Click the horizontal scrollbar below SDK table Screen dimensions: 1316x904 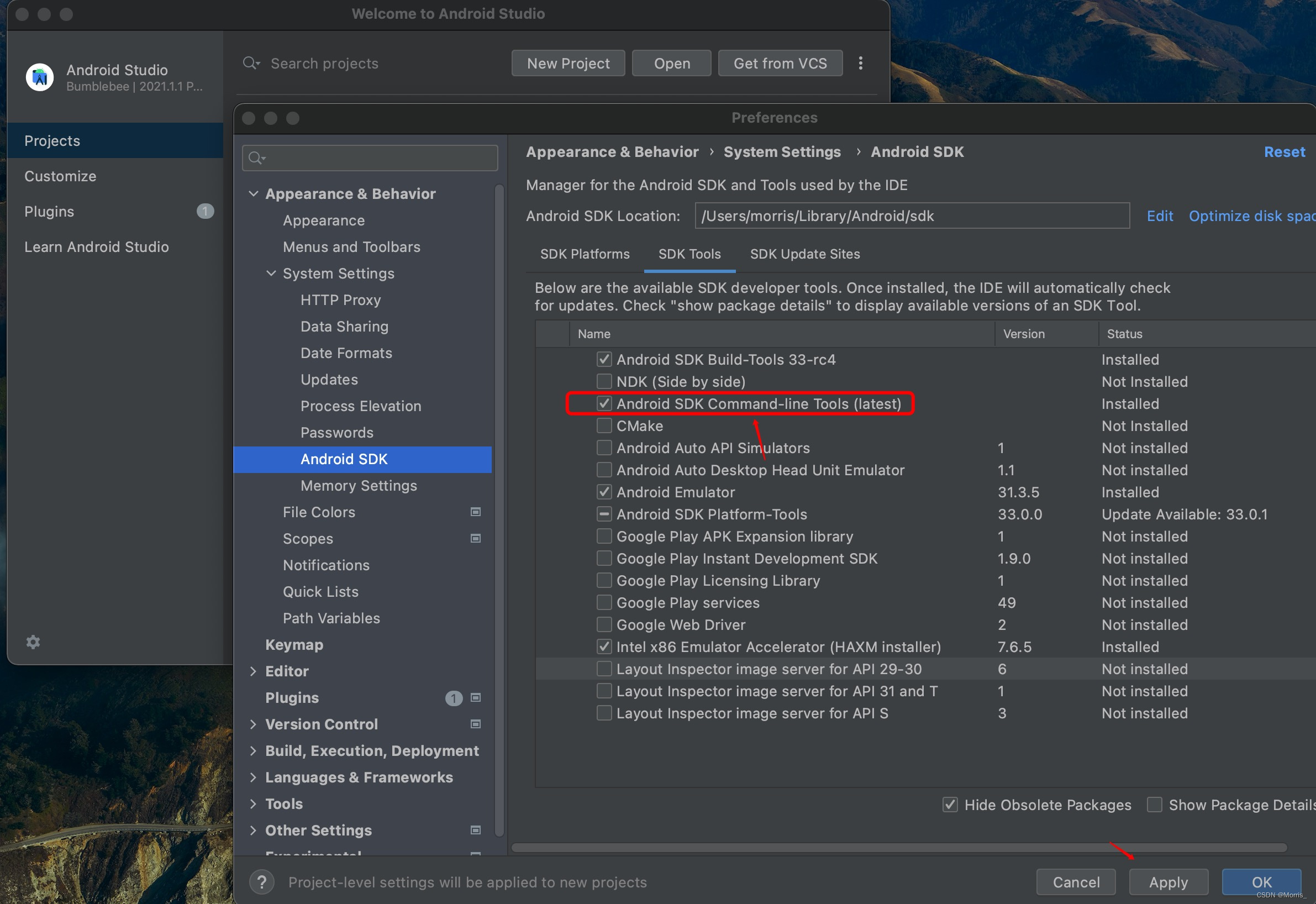point(899,847)
